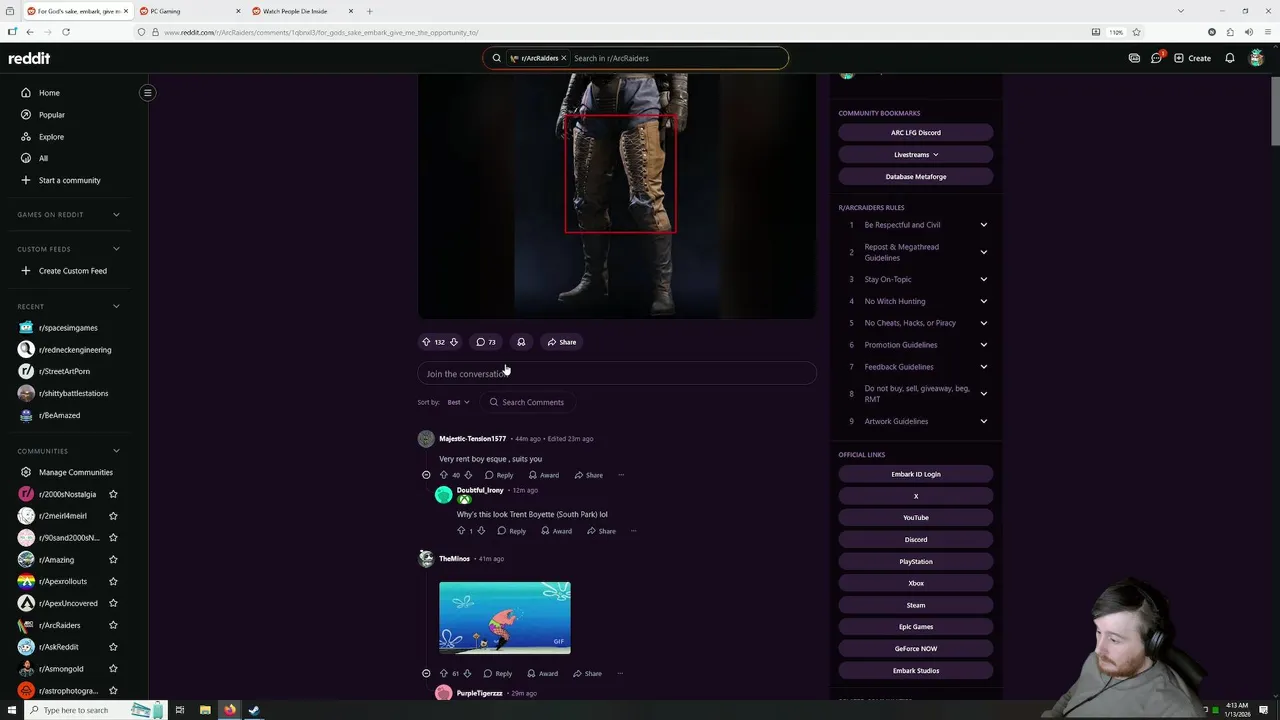Viewport: 1280px width, 720px height.
Task: Click the Reddit logo
Action: pyautogui.click(x=29, y=58)
